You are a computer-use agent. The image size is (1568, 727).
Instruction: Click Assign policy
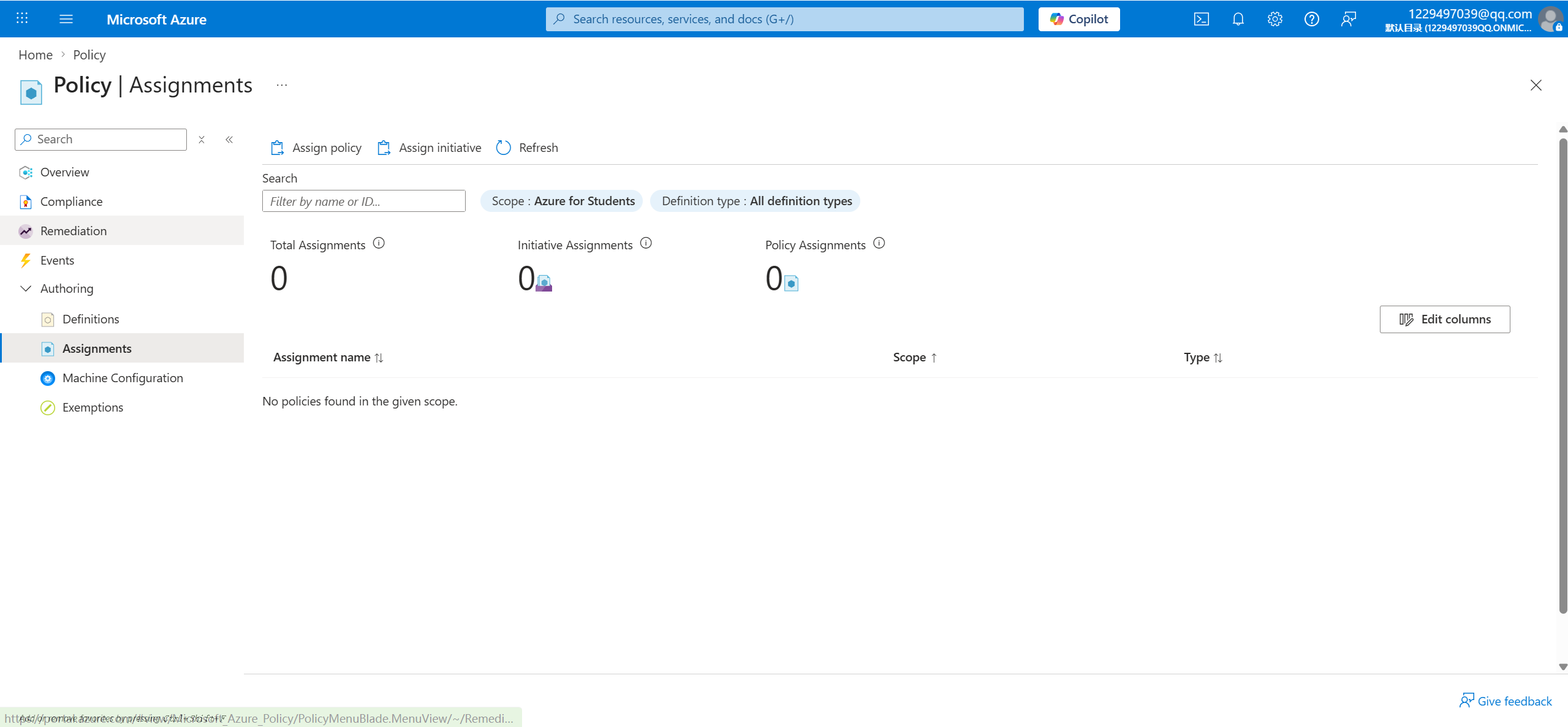tap(316, 148)
